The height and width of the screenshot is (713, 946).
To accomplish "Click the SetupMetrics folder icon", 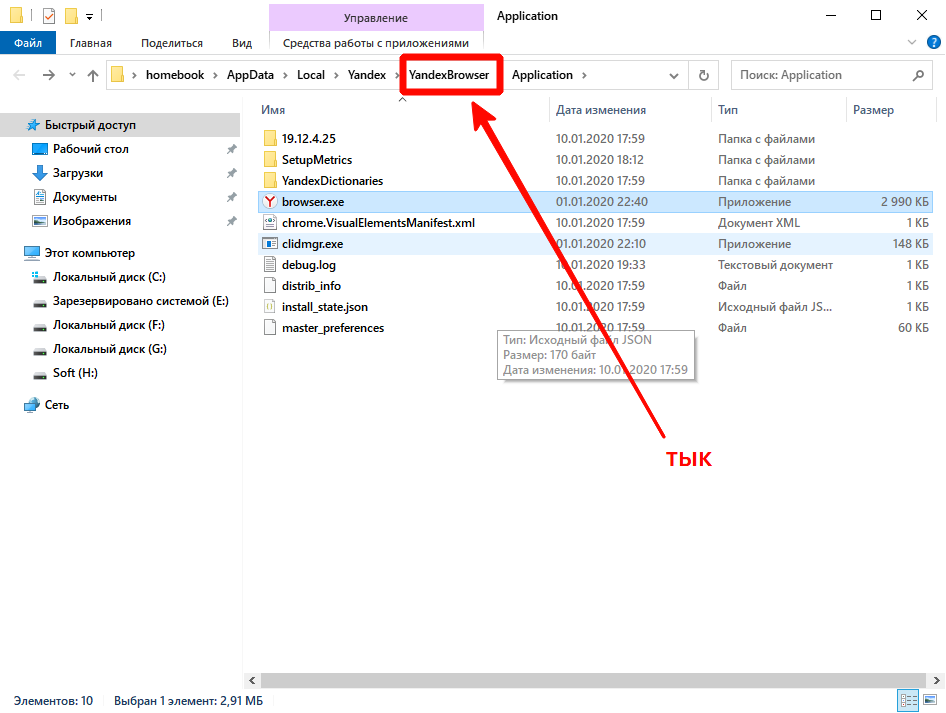I will [x=270, y=160].
